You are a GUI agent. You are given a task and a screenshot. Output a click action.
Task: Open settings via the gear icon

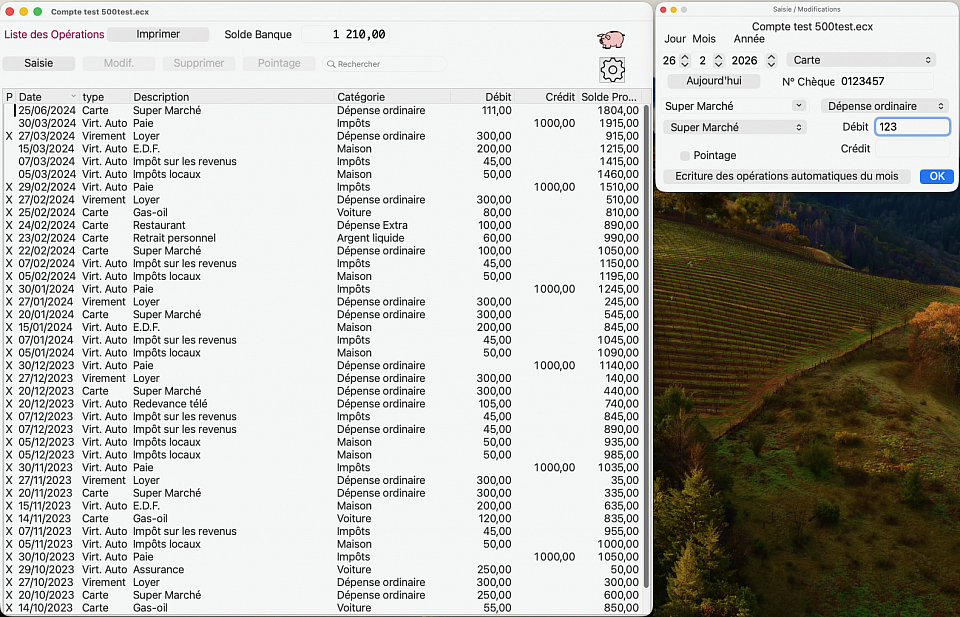coord(612,69)
